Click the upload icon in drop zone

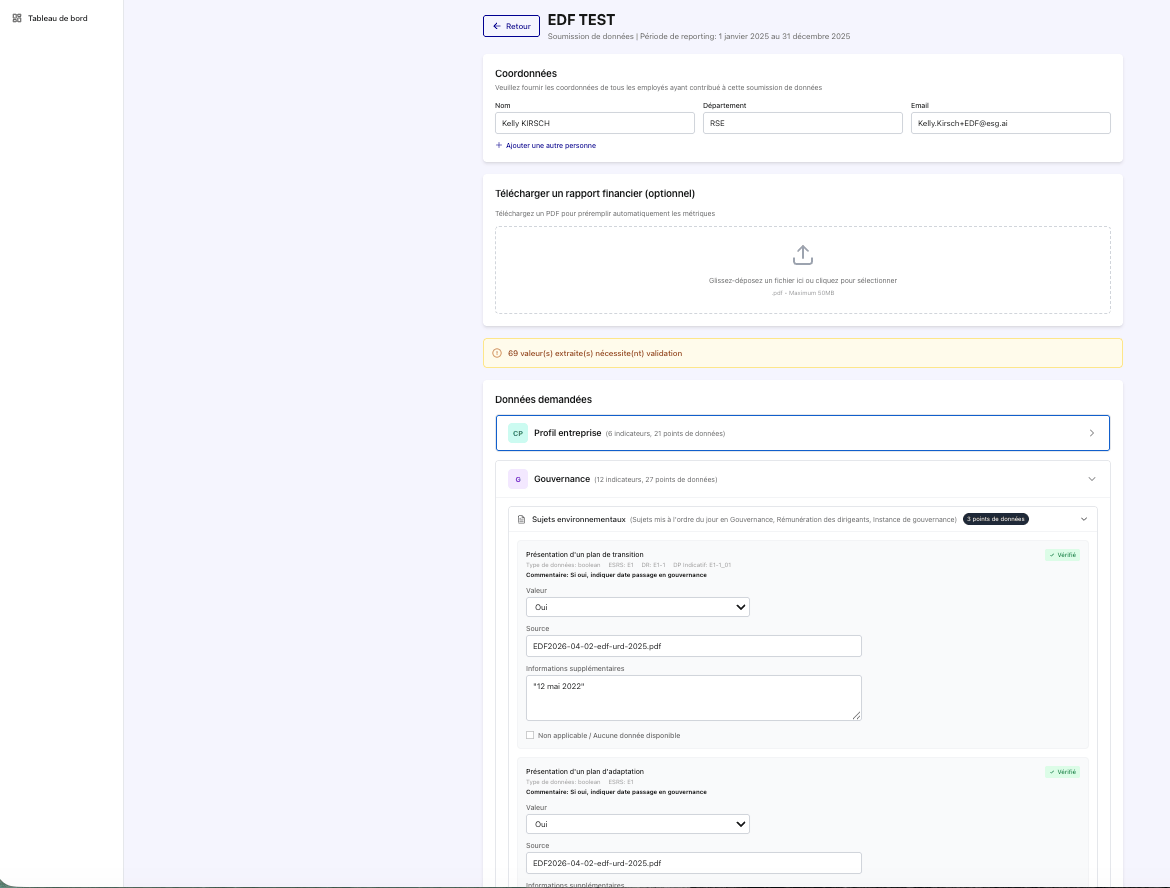tap(803, 255)
